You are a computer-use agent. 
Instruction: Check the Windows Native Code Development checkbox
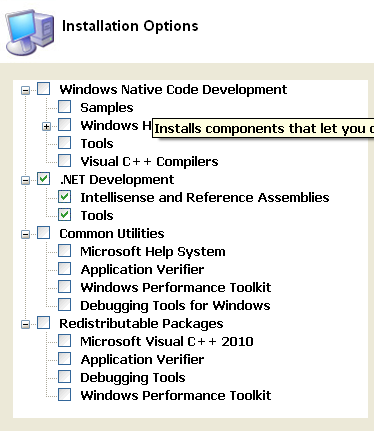[43, 89]
